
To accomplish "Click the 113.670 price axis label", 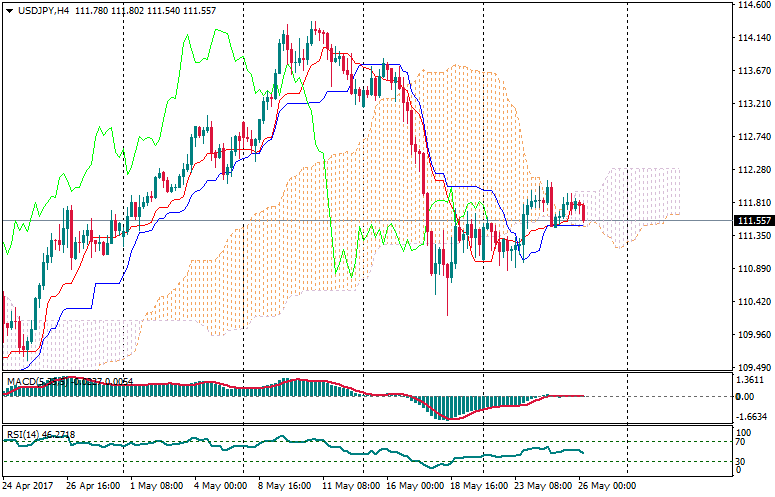I will pos(751,71).
